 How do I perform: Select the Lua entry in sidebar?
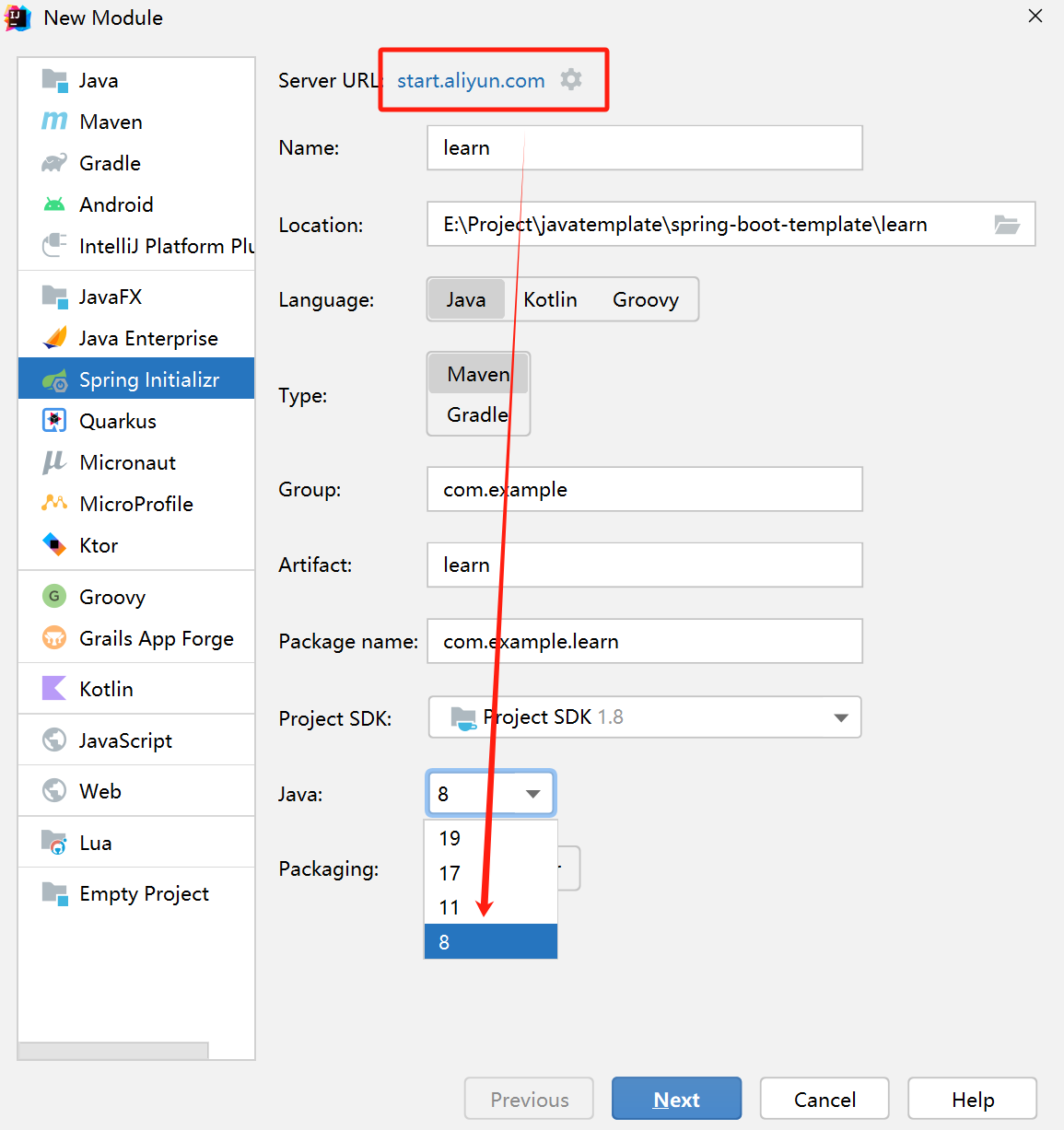(136, 843)
